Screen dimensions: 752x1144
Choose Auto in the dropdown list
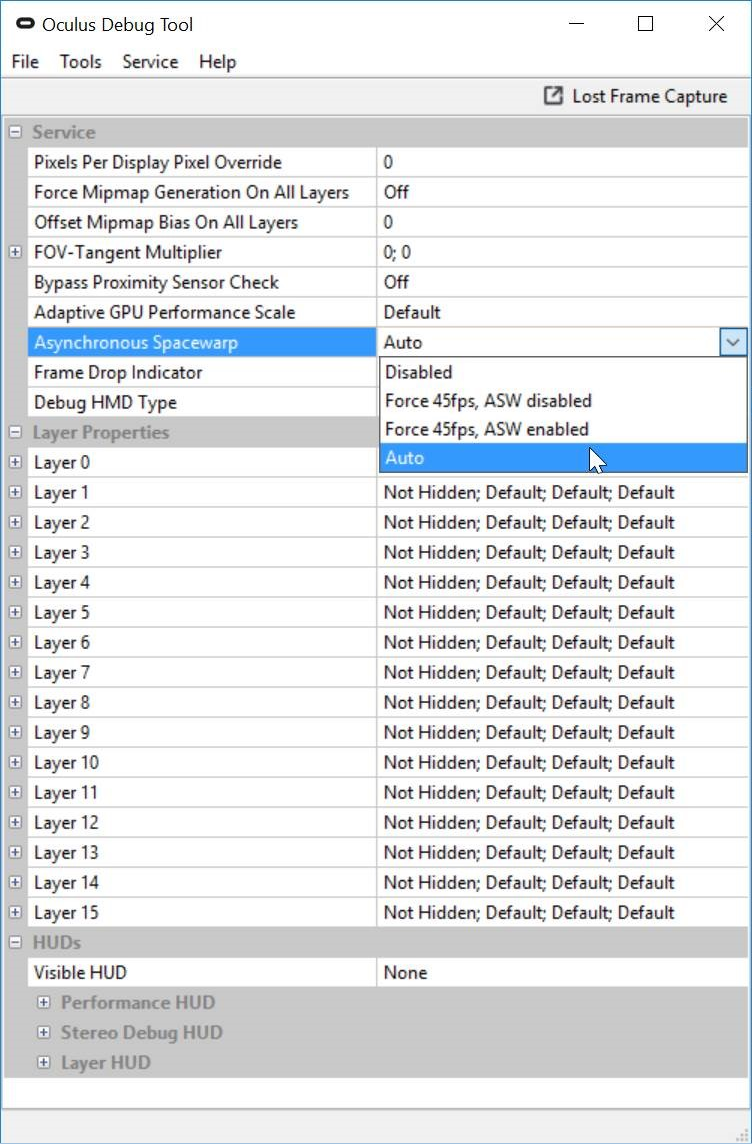563,457
